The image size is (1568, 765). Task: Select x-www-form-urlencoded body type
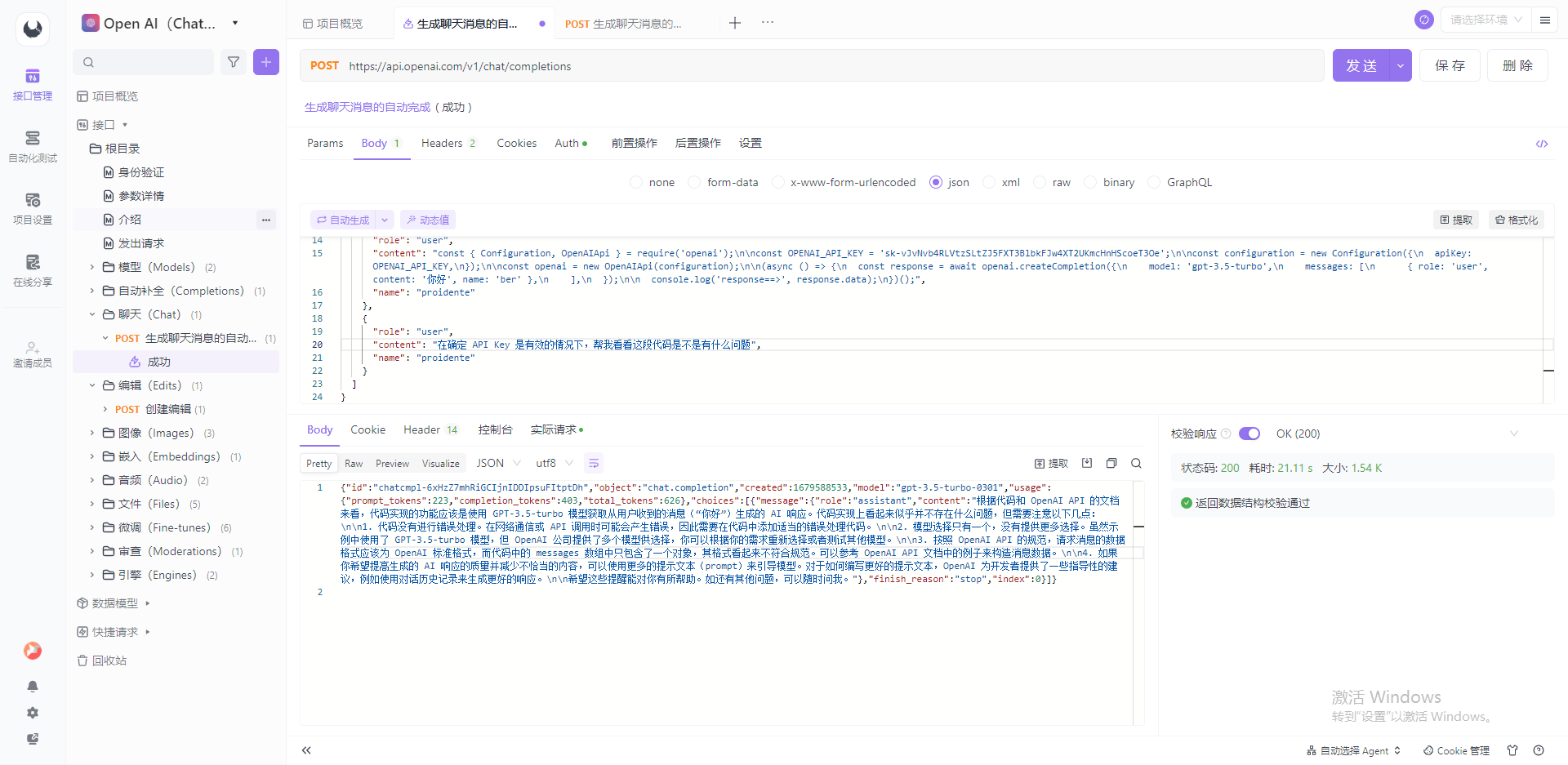point(844,182)
